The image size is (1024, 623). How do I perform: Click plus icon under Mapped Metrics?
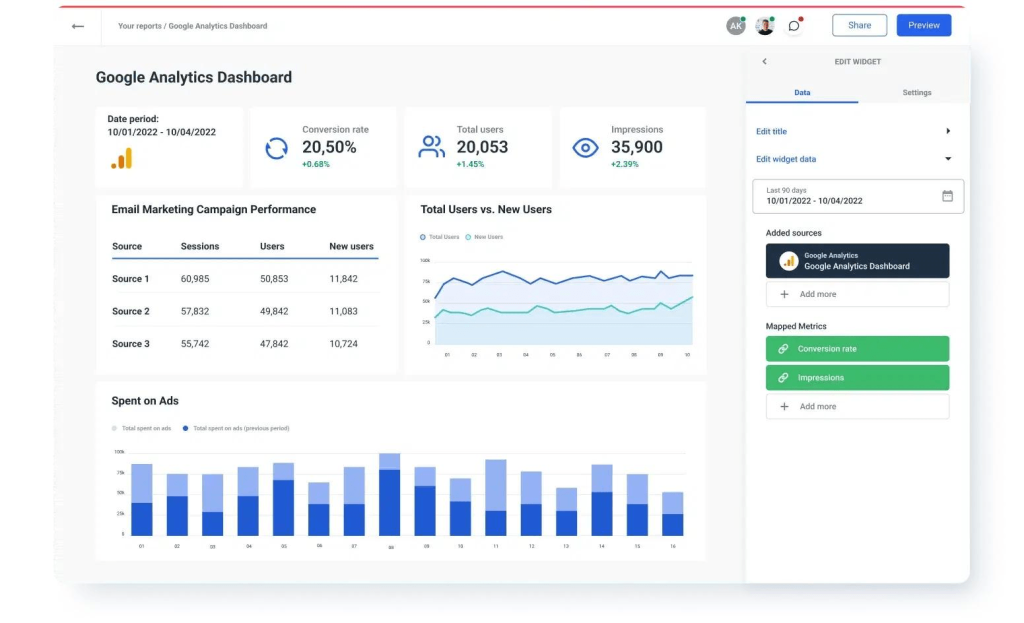[784, 406]
